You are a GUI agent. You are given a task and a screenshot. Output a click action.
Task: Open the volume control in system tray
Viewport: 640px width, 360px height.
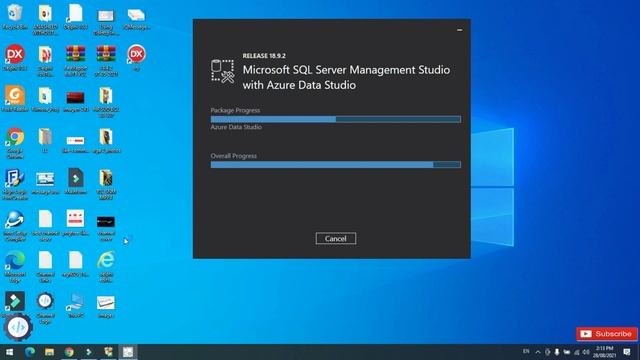point(586,352)
